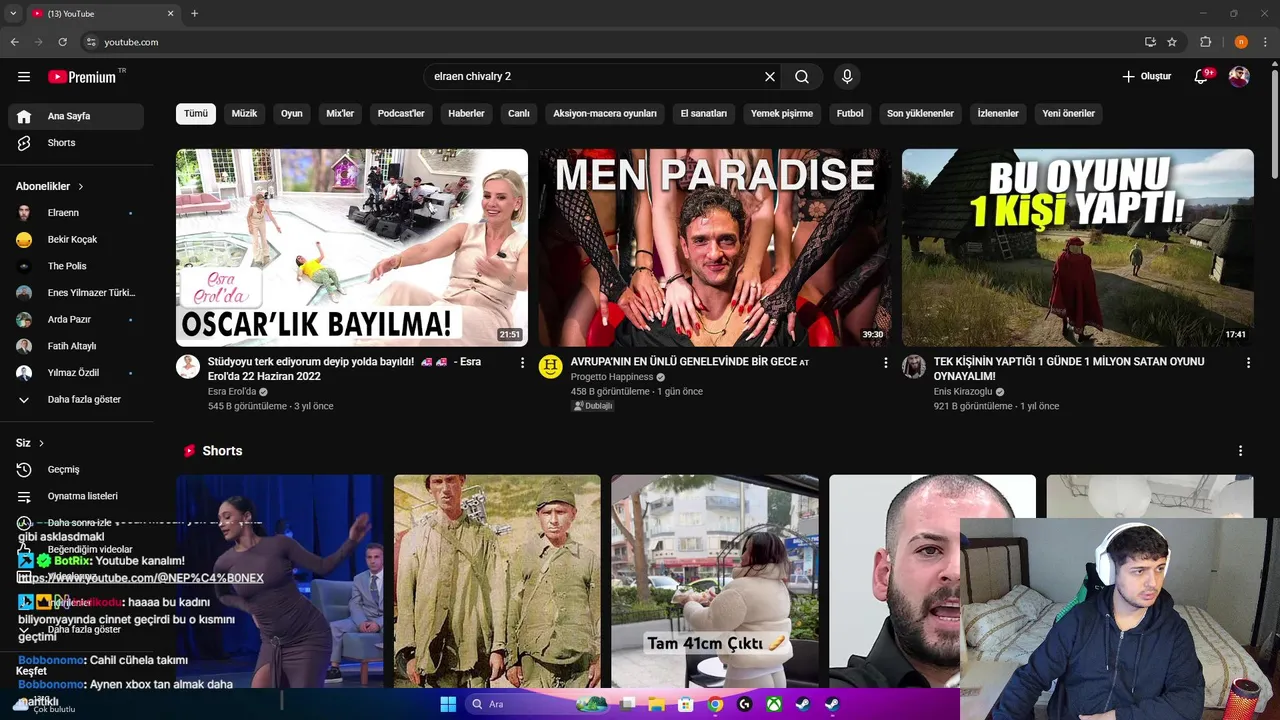The width and height of the screenshot is (1280, 720).
Task: Open the Elraenn subscription channel
Action: click(x=76, y=213)
